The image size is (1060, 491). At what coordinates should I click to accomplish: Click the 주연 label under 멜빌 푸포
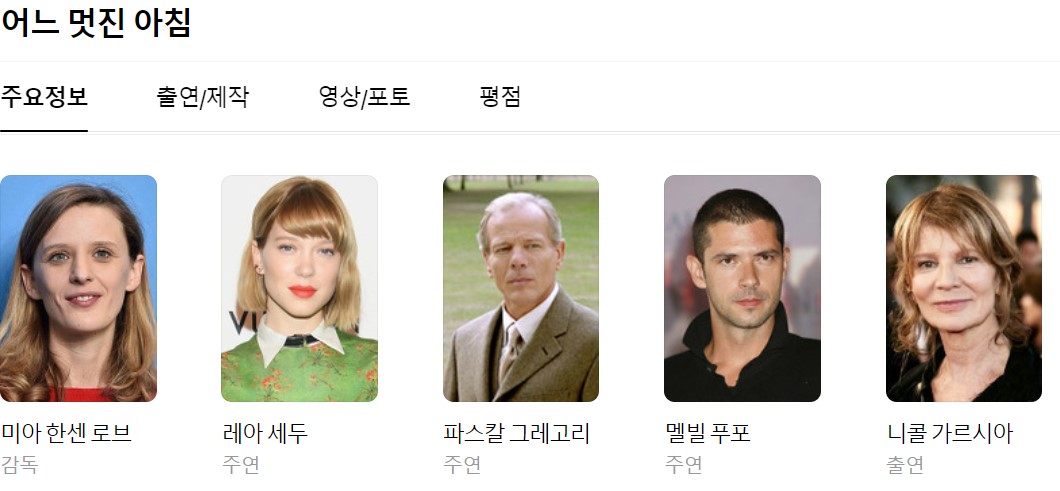tap(683, 465)
